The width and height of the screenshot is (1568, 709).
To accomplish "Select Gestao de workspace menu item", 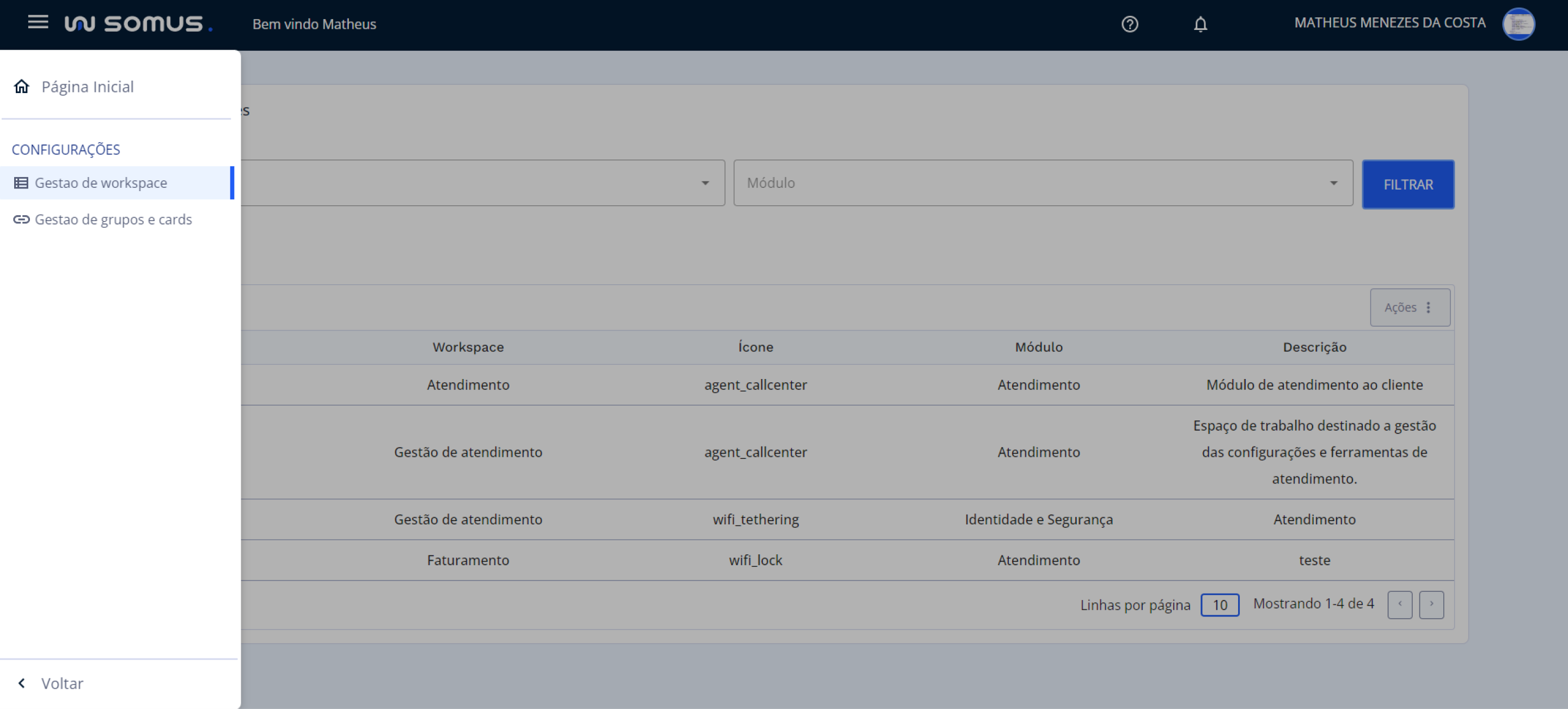I will 101,182.
